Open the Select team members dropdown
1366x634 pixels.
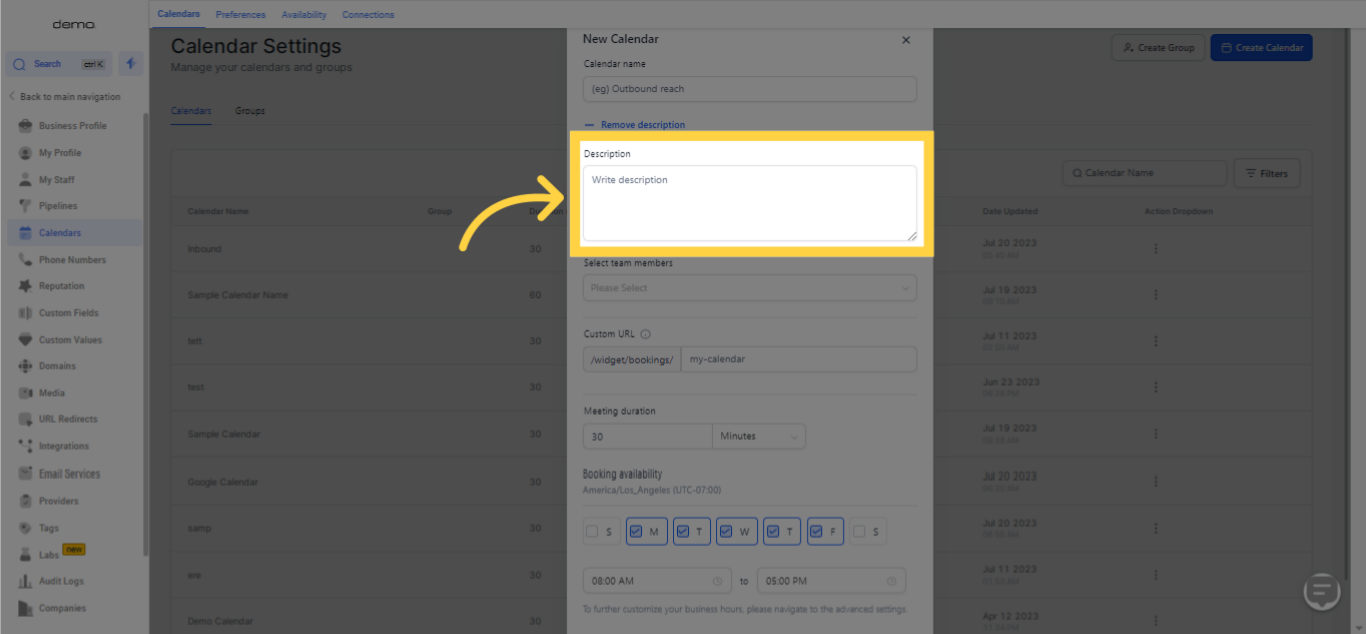pyautogui.click(x=749, y=288)
